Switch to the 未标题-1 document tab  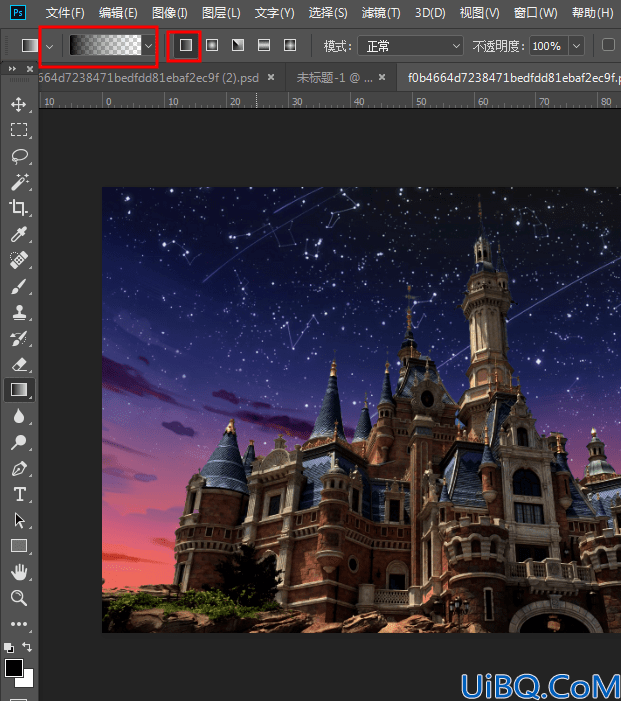click(x=334, y=78)
